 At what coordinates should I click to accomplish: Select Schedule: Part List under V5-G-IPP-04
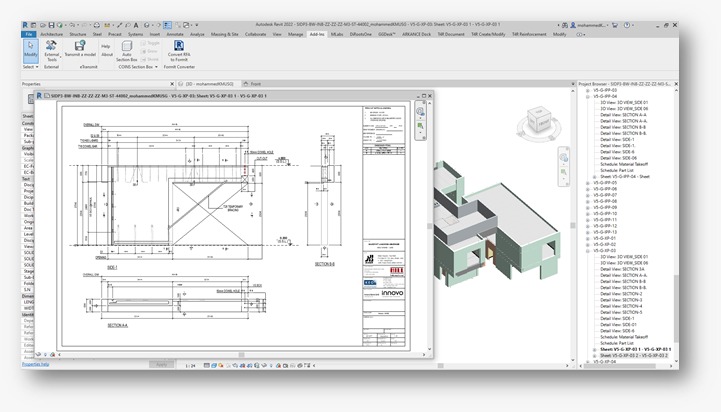point(617,171)
